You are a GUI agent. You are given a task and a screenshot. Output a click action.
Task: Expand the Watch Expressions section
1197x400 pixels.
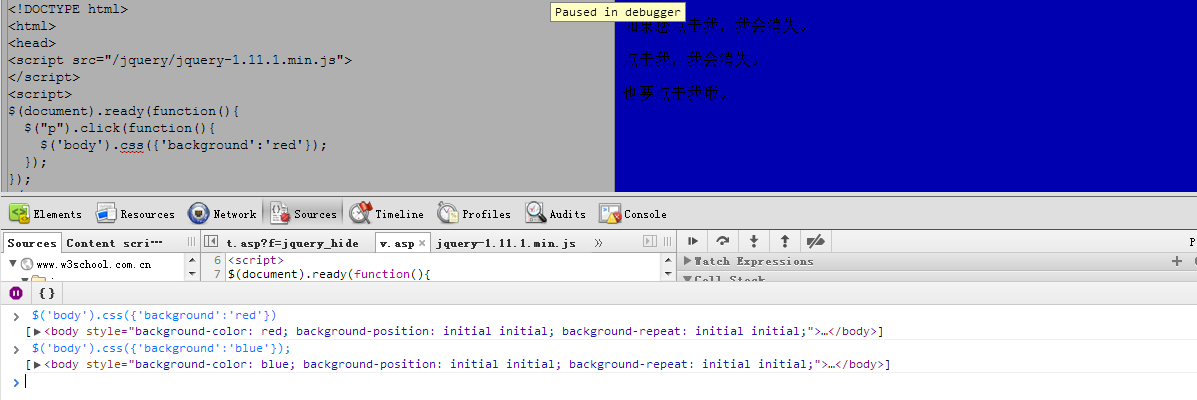point(688,261)
